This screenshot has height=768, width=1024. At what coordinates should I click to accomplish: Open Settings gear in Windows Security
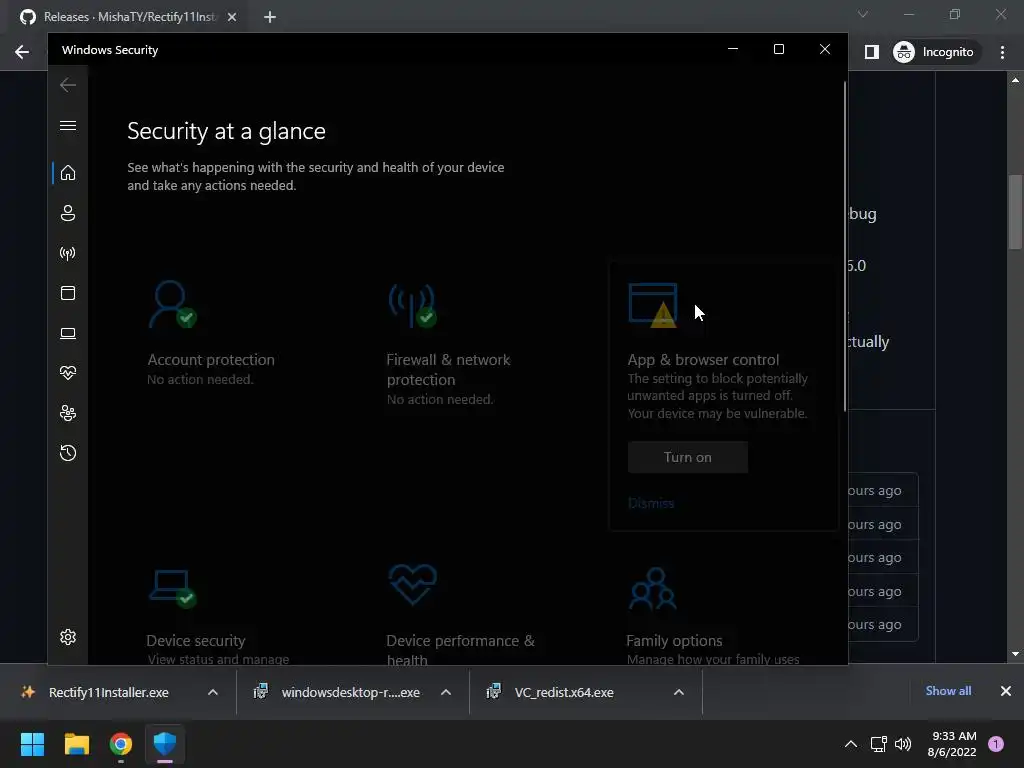point(68,637)
